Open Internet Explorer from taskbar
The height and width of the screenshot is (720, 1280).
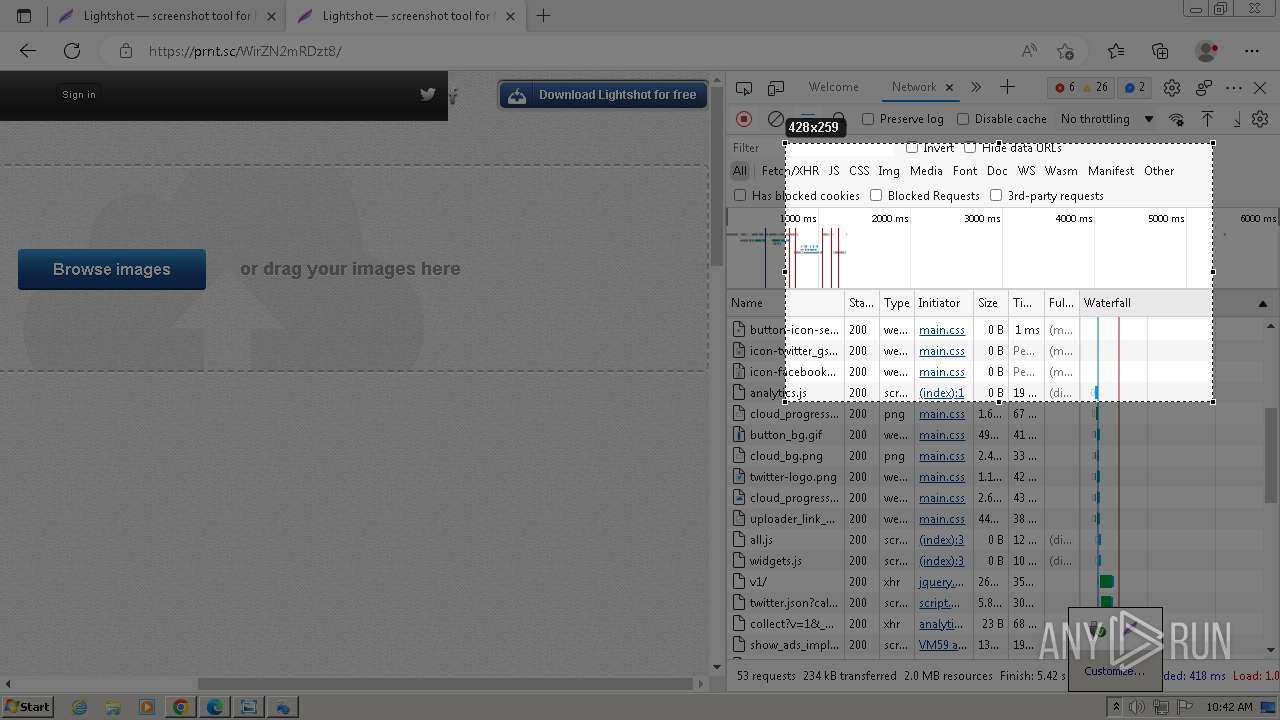pyautogui.click(x=78, y=707)
